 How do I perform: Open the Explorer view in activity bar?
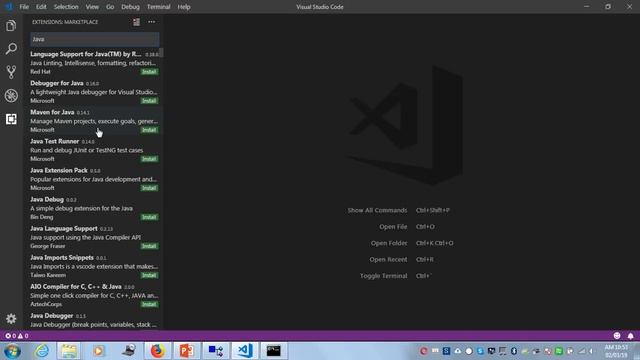click(x=11, y=26)
